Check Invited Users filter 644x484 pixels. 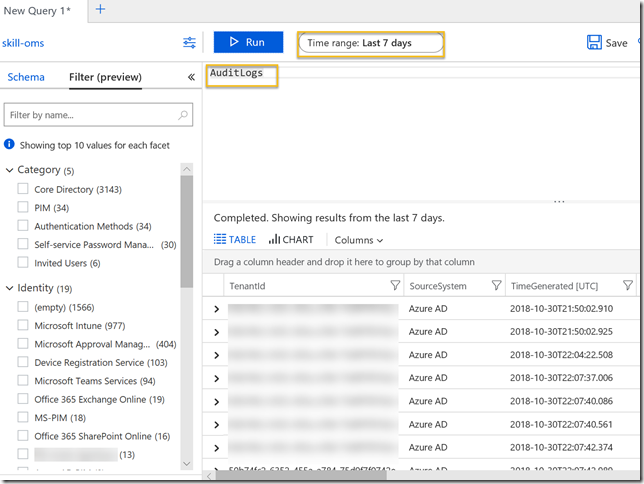click(23, 262)
